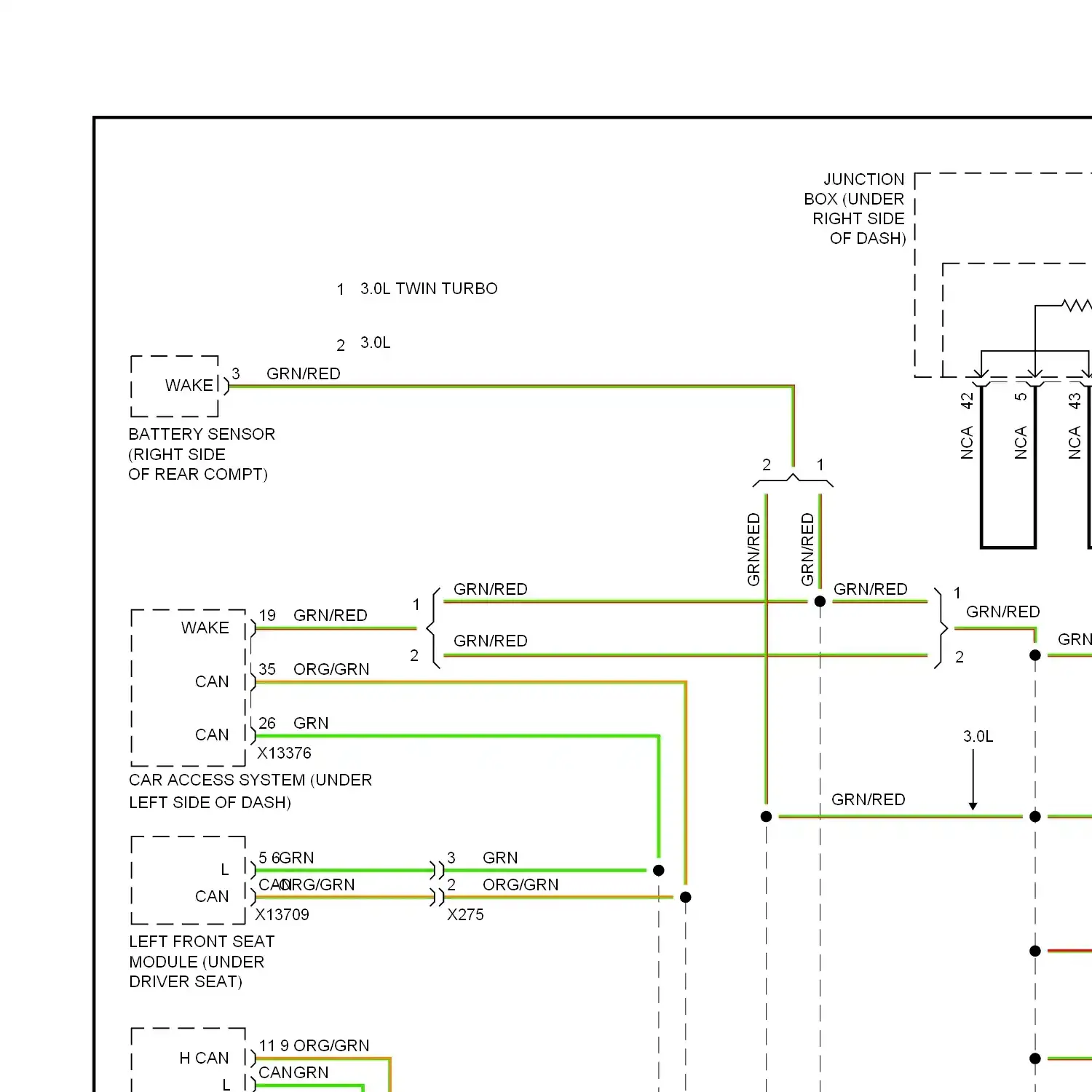1092x1092 pixels.
Task: Click GRN/RED label above the 3.0L arrow wire
Action: tap(869, 800)
